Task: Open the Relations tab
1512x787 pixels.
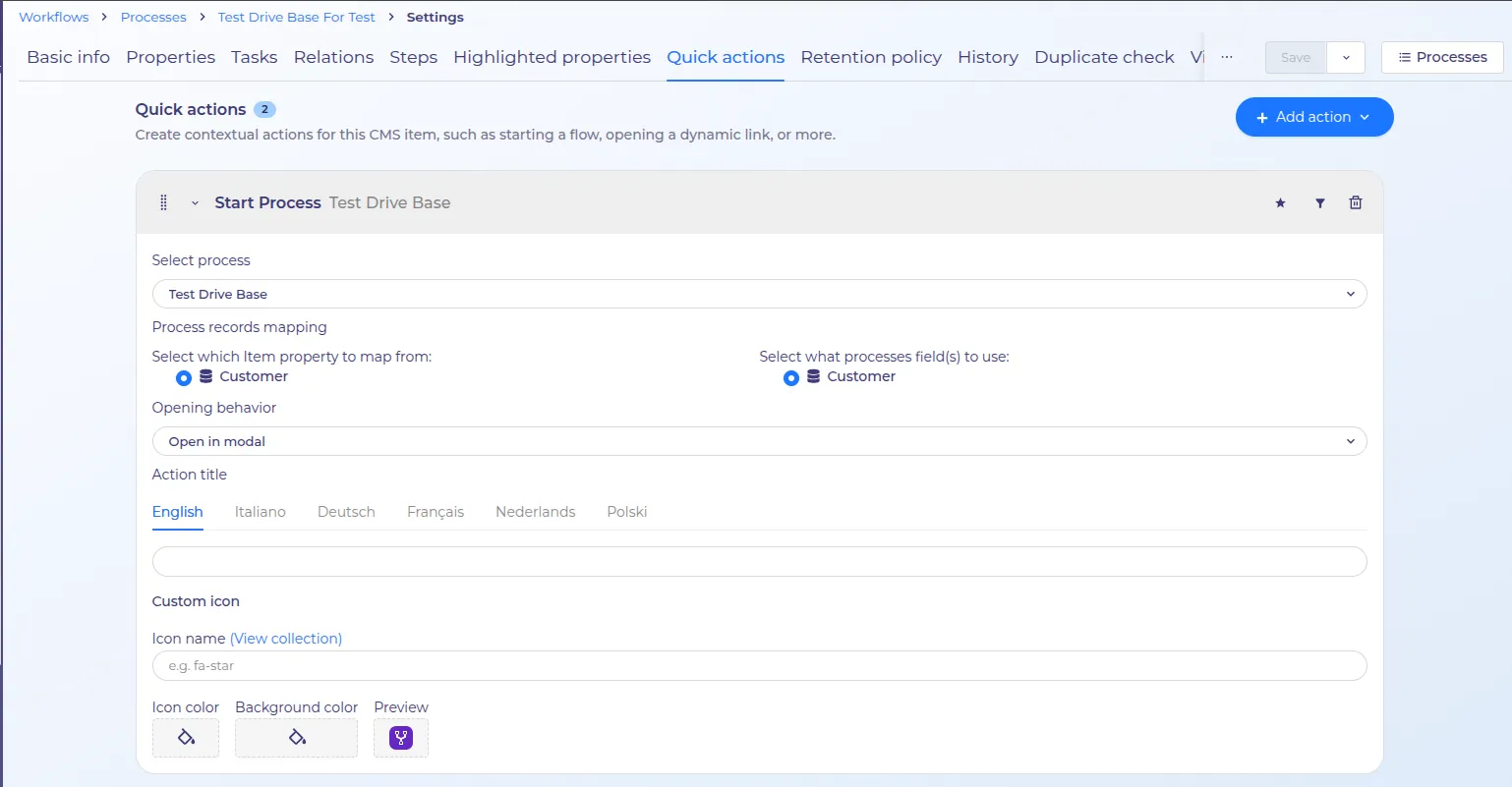Action: tap(334, 57)
